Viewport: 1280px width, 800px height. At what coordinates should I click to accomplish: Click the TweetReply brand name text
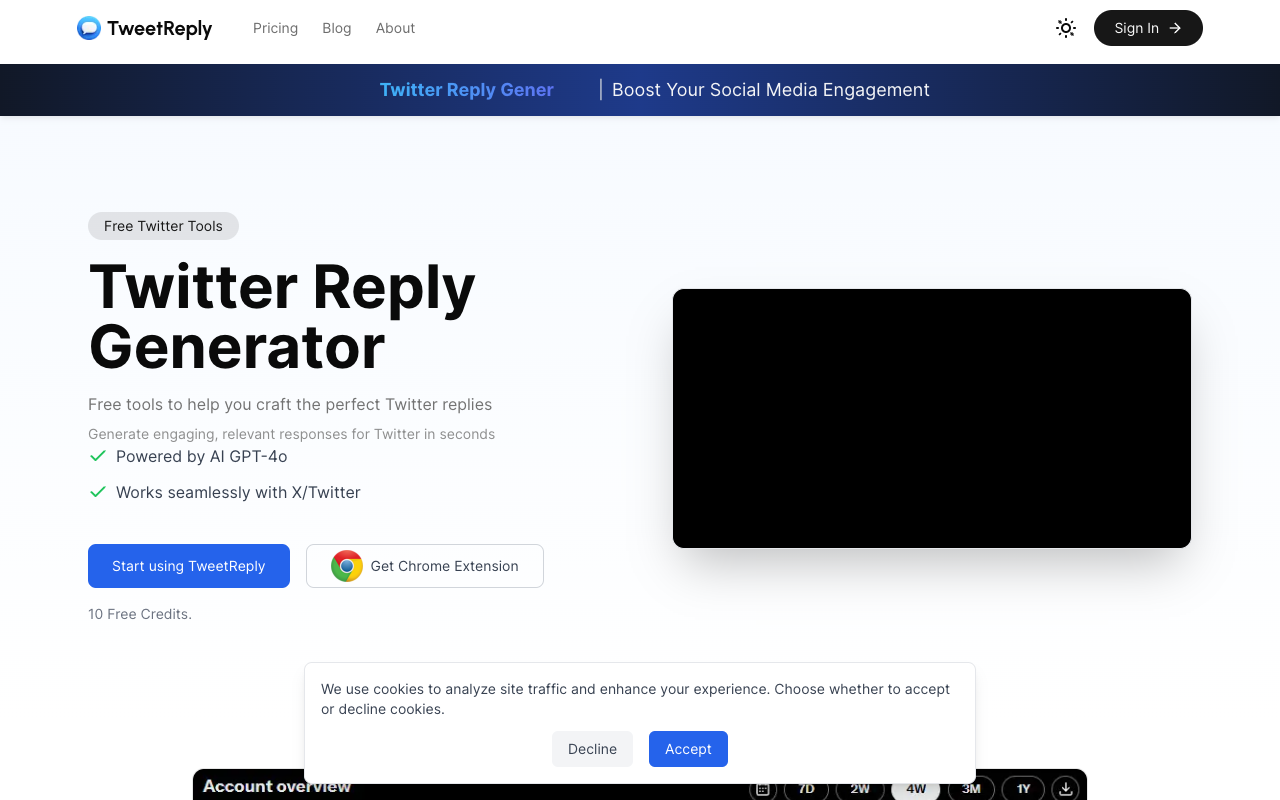point(160,28)
